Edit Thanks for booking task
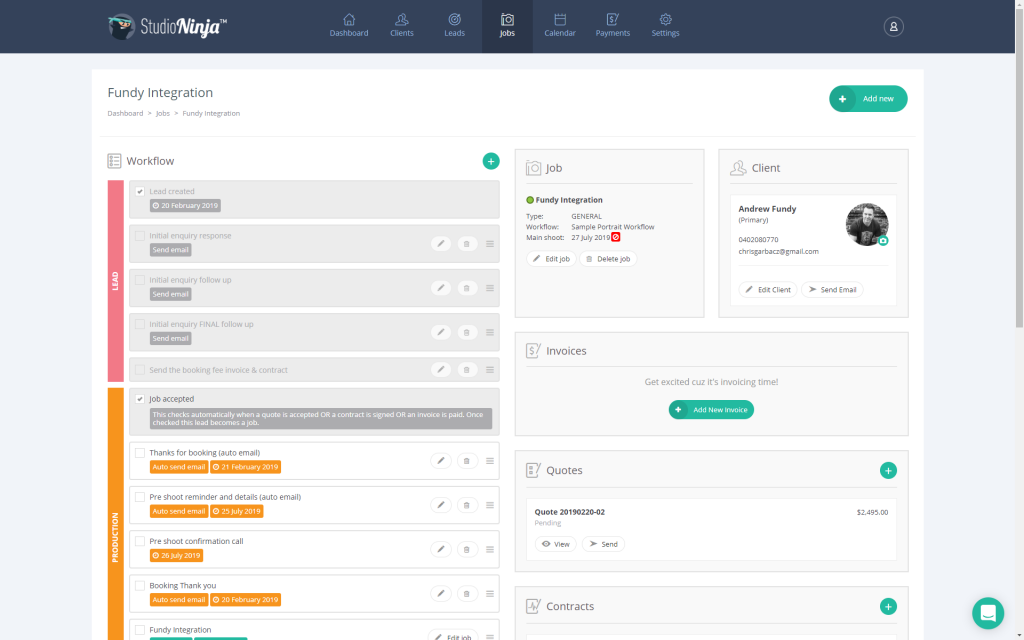Viewport: 1024px width, 640px height. pos(441,460)
